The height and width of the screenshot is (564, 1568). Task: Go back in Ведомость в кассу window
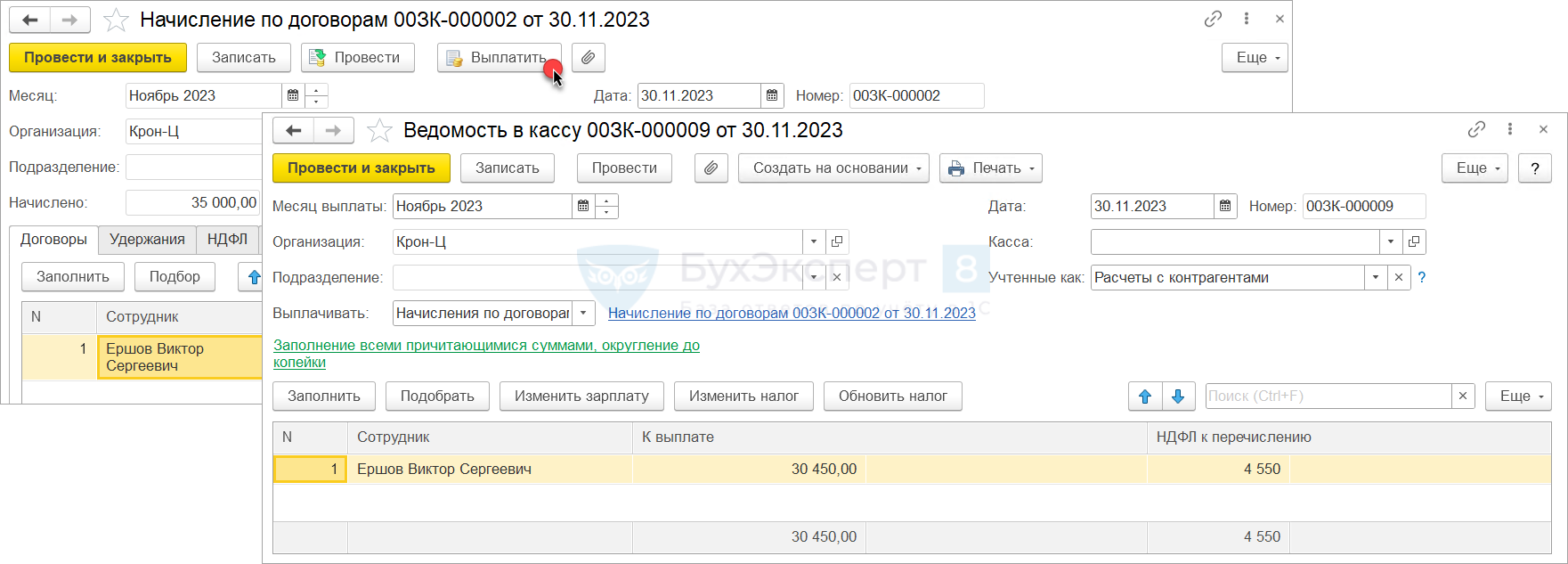pyautogui.click(x=294, y=130)
